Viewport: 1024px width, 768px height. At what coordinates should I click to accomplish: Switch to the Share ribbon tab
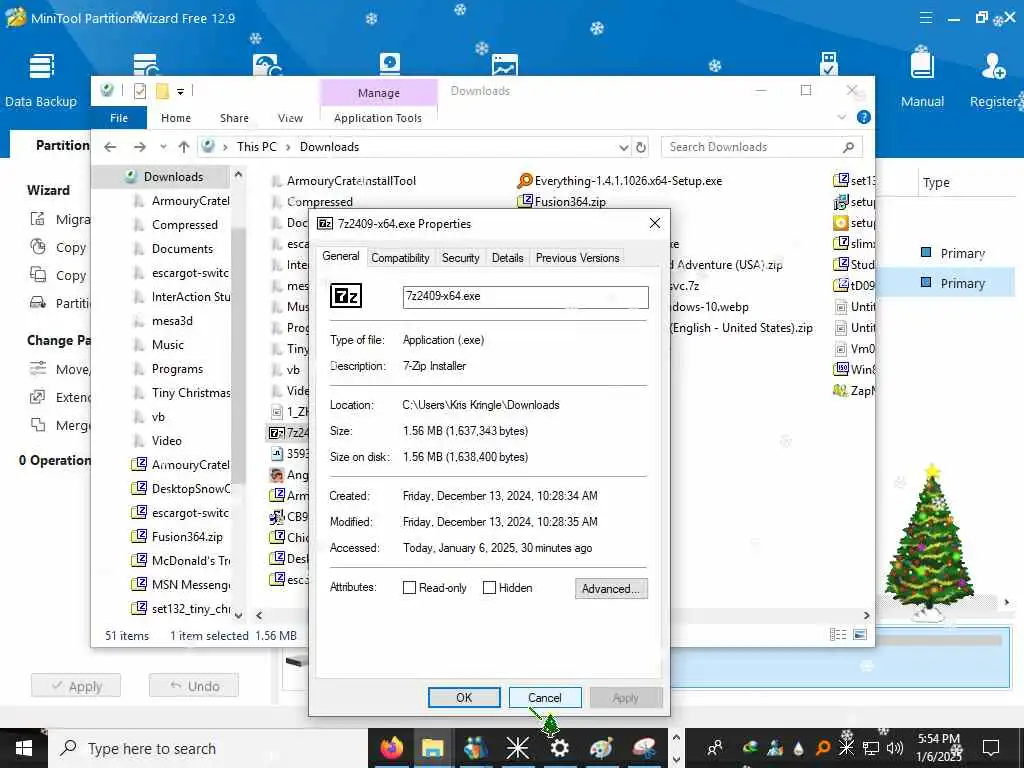click(x=234, y=118)
